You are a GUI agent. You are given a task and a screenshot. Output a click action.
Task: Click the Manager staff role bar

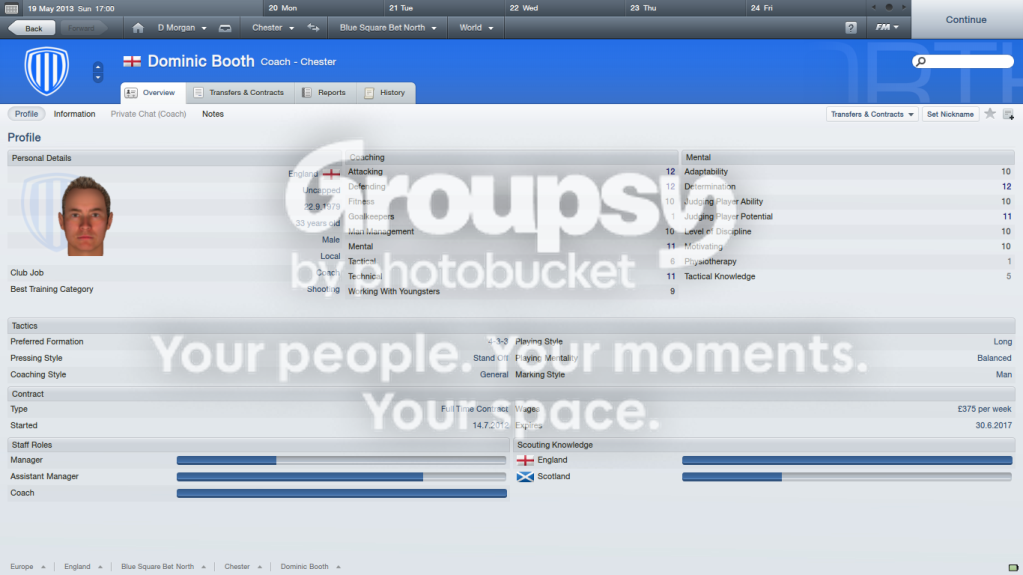341,460
